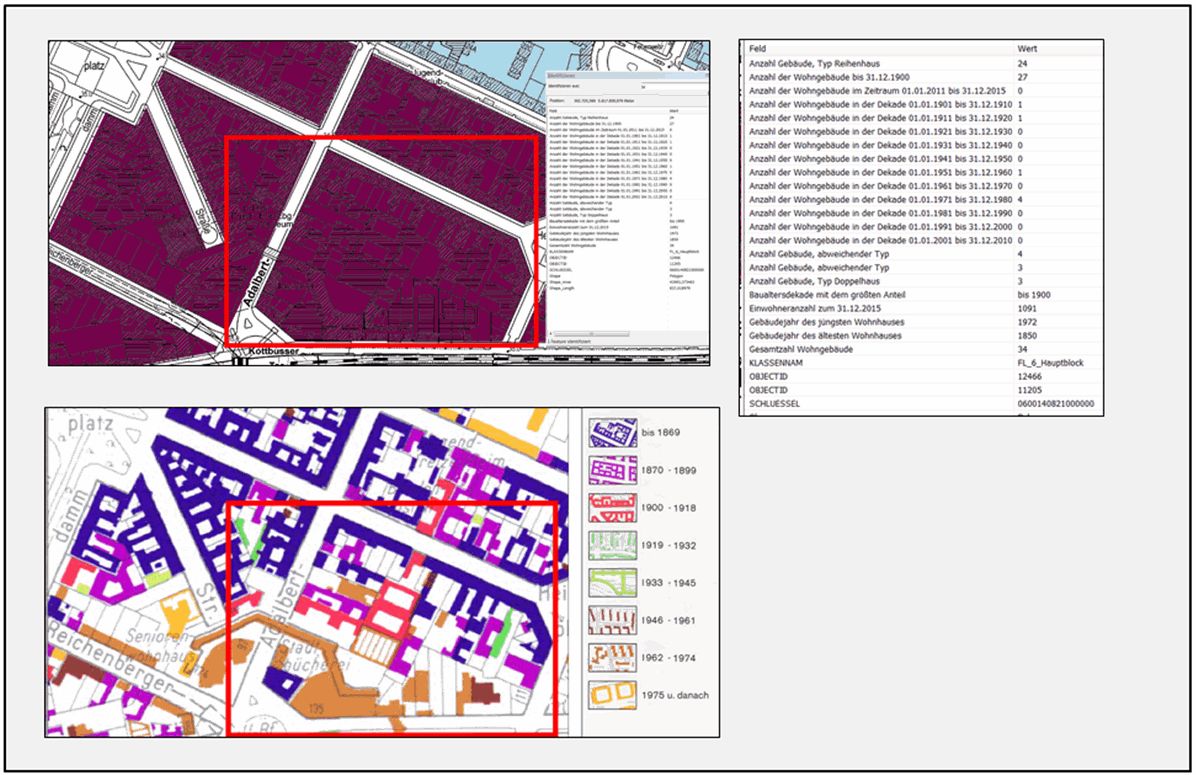The image size is (1196, 775).
Task: Select the OBJECTID value '11205'
Action: [x=1029, y=390]
